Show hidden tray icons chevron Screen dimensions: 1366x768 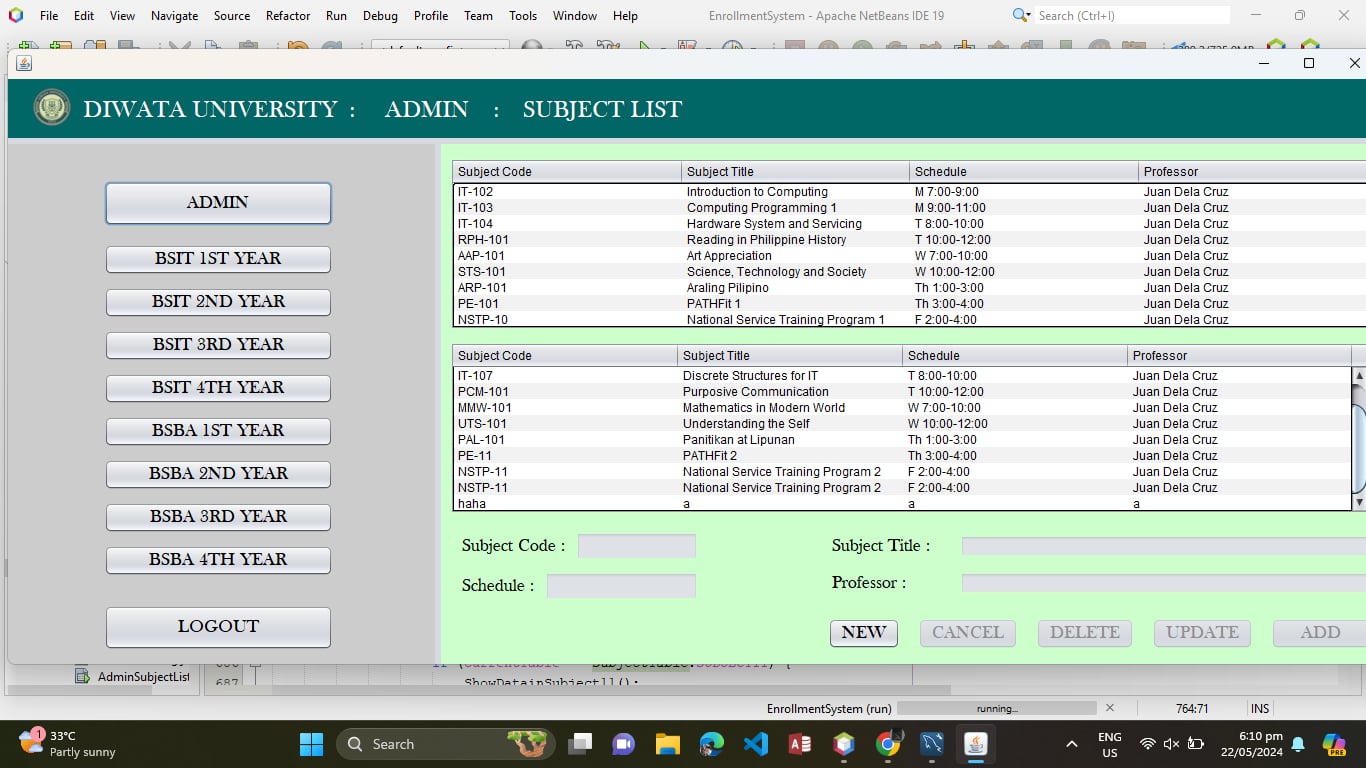coord(1071,744)
